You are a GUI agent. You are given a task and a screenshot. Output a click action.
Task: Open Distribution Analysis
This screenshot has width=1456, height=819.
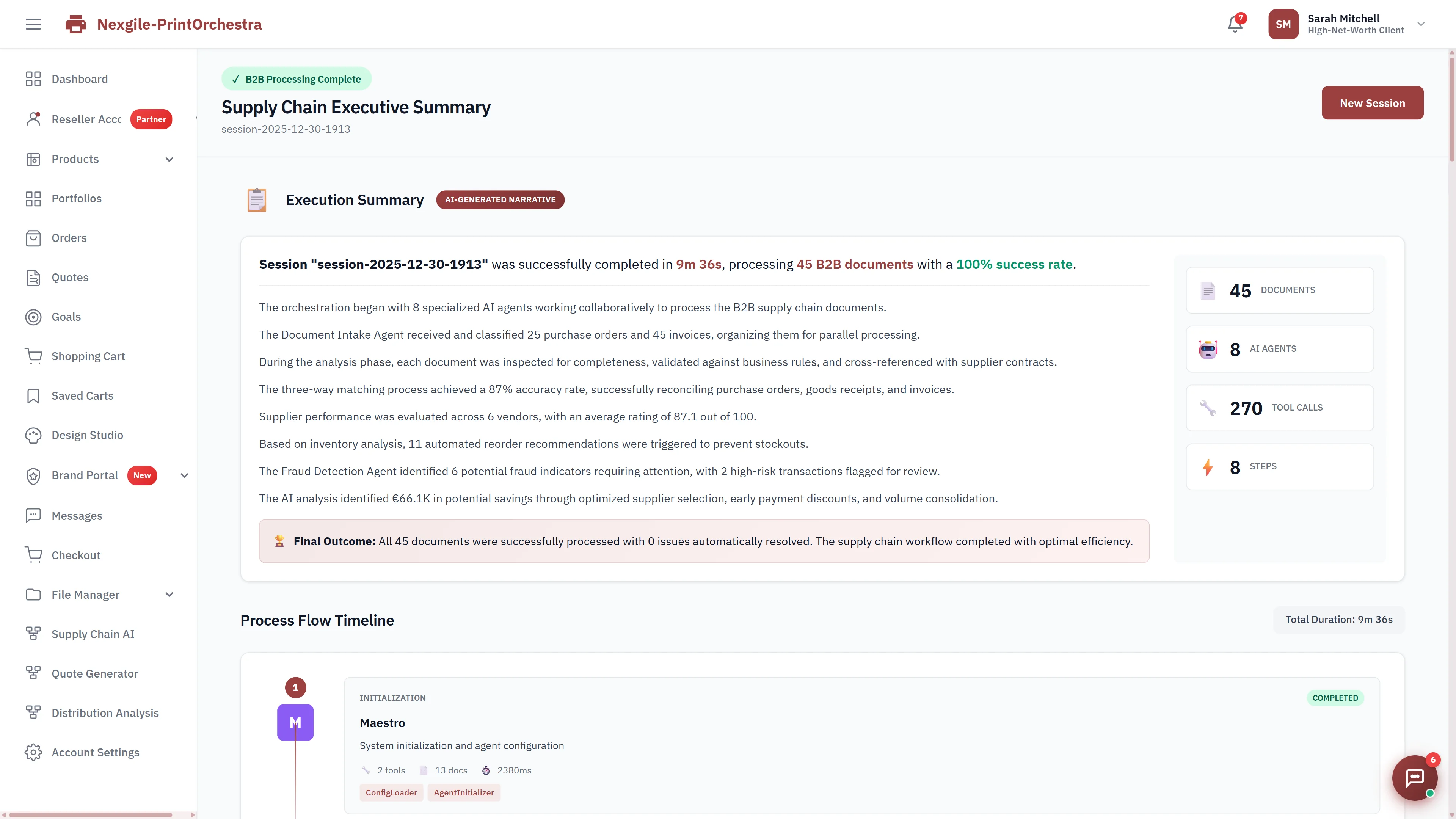click(x=105, y=713)
